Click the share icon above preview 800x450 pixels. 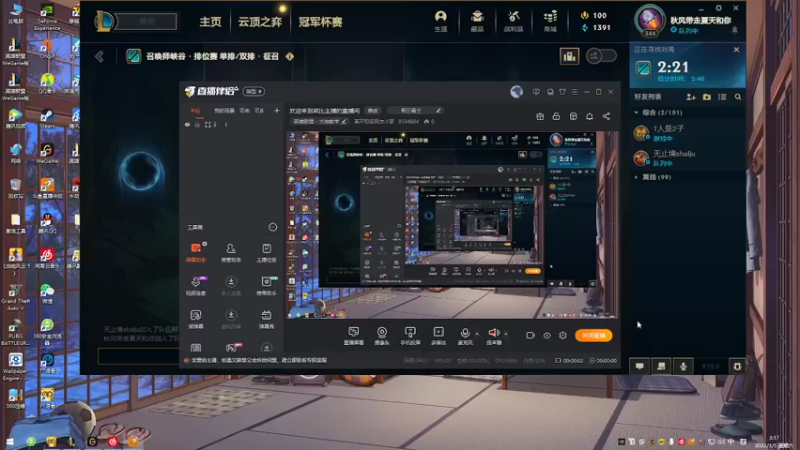point(606,116)
